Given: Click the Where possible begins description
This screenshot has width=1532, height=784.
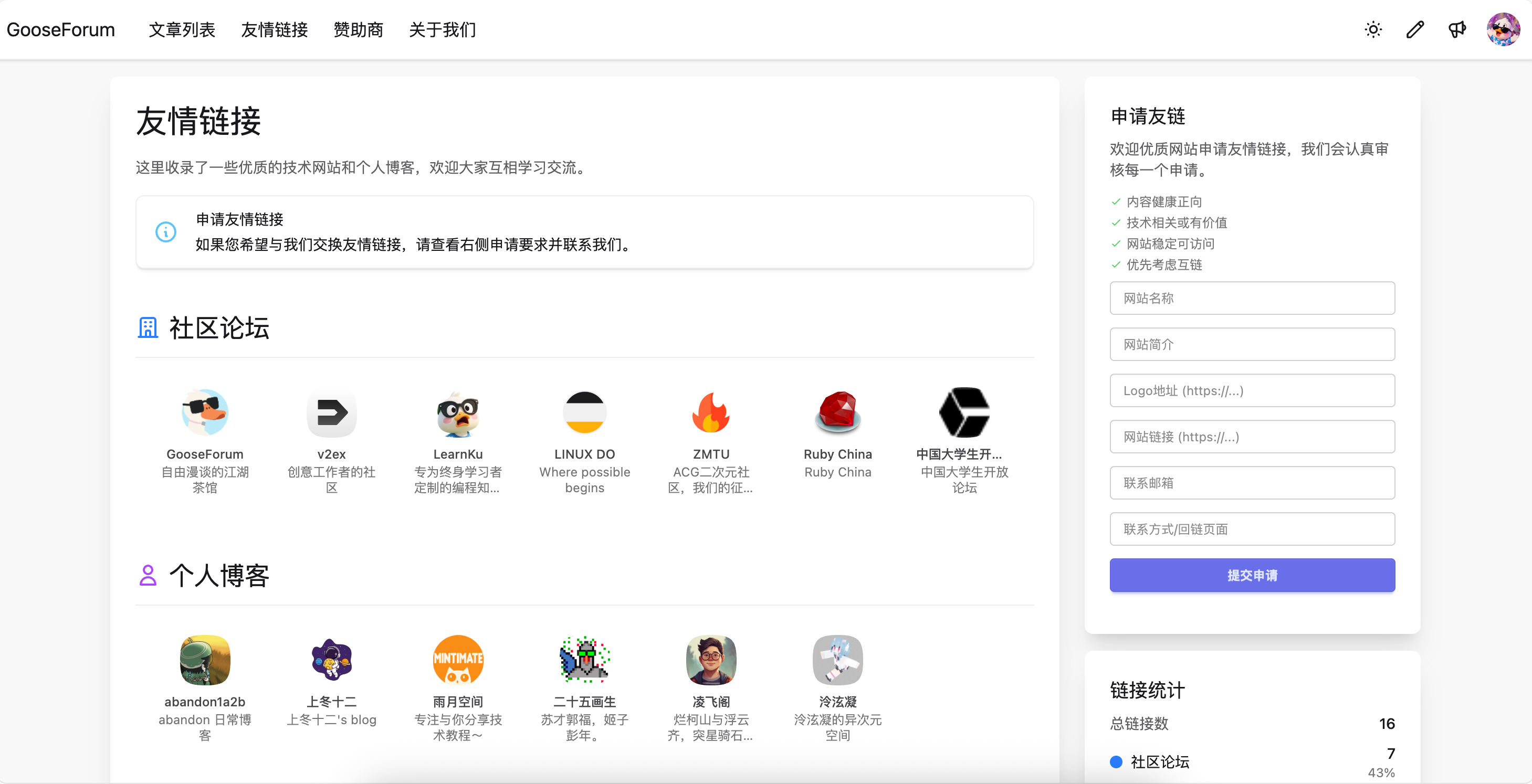Looking at the screenshot, I should [x=585, y=480].
